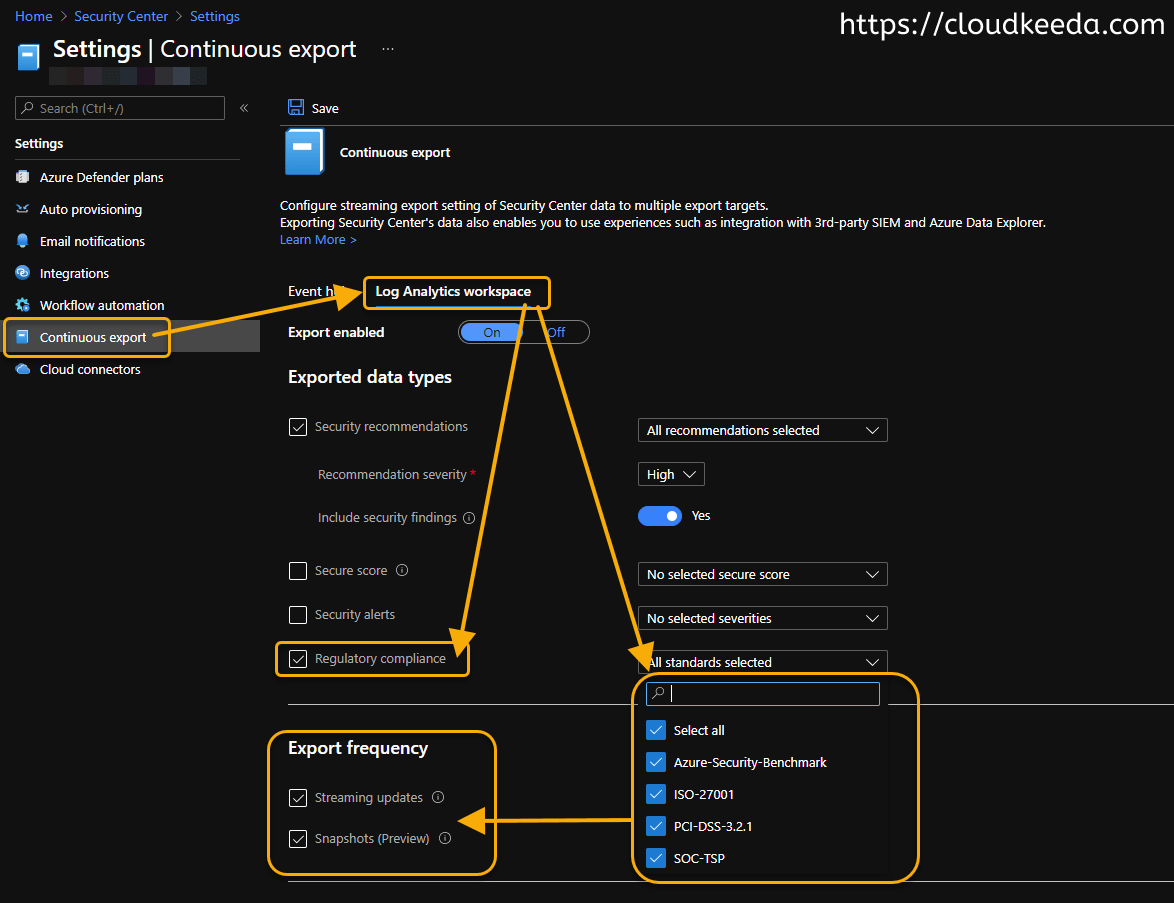
Task: Click the Email notifications bell icon
Action: coord(22,240)
